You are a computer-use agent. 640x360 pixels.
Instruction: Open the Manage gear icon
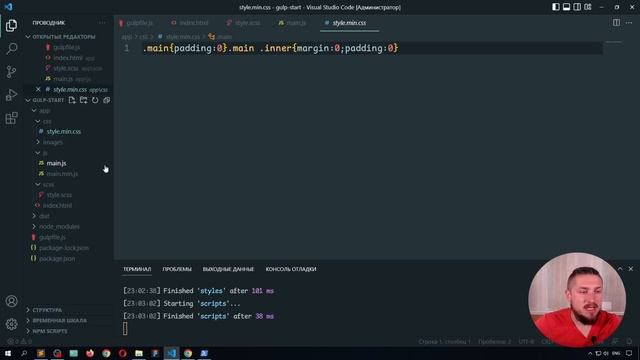(11, 324)
